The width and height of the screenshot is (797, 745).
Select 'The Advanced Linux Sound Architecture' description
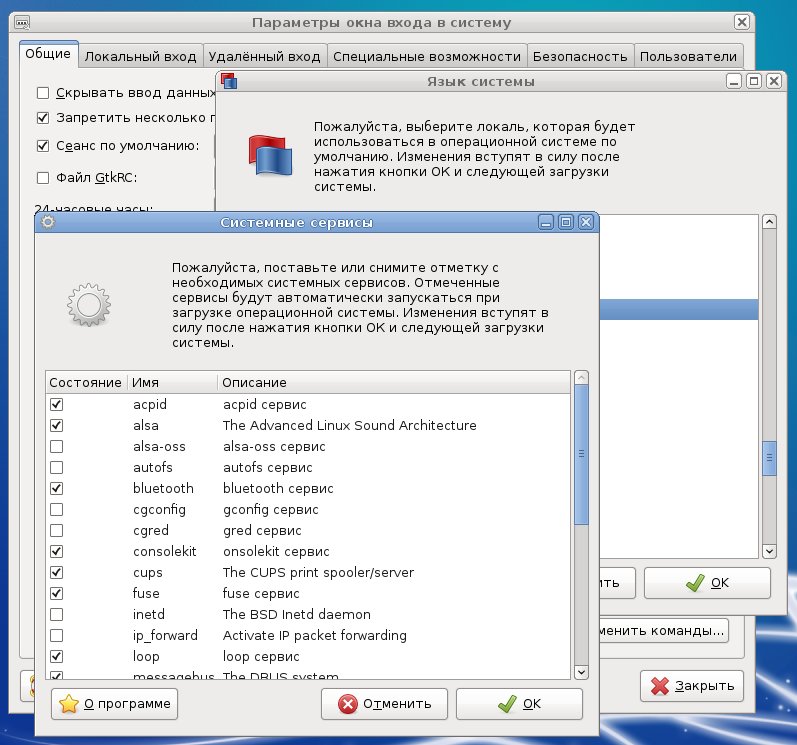click(350, 425)
